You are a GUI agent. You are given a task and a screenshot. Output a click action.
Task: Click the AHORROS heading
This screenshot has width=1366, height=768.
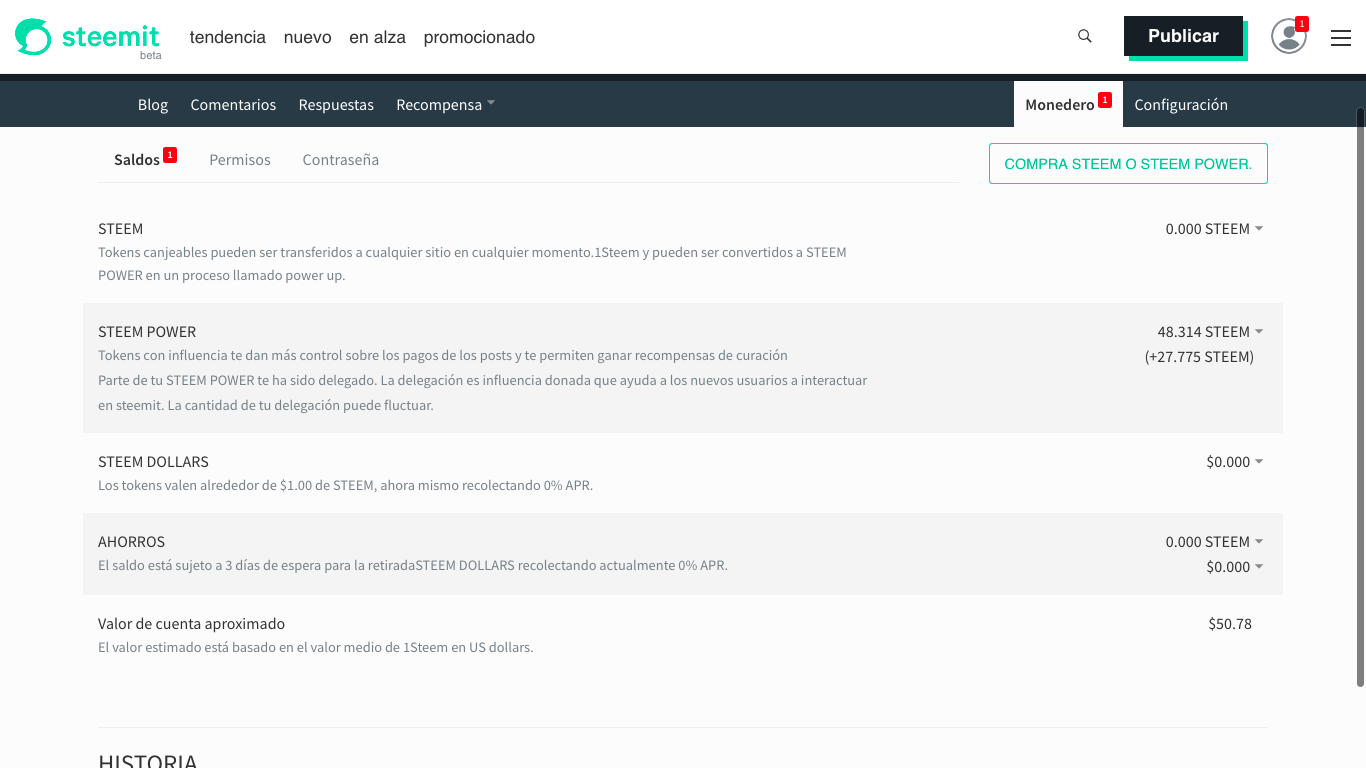[131, 542]
